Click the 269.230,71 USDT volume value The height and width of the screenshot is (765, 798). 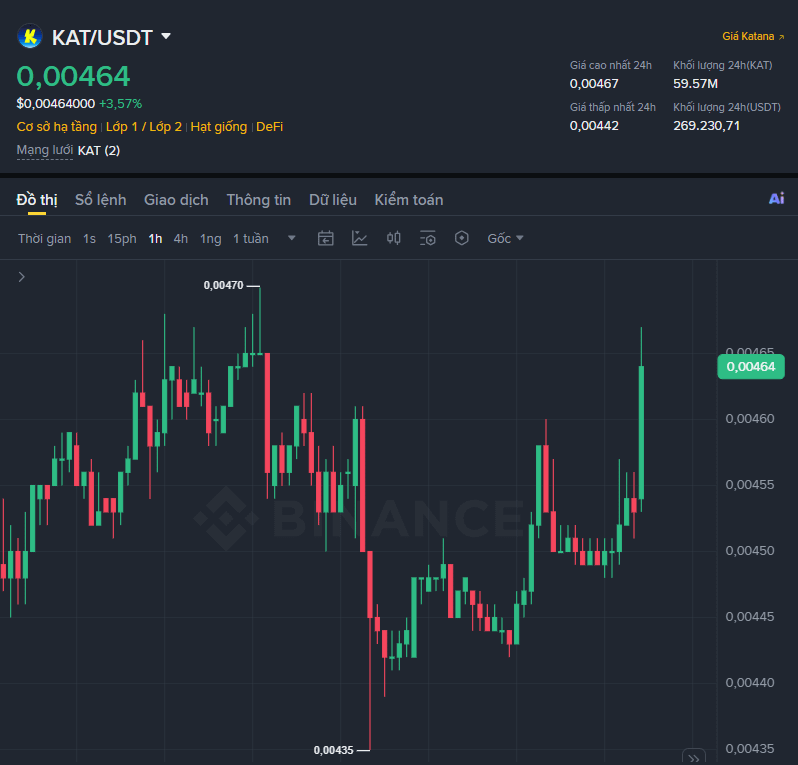tap(706, 126)
